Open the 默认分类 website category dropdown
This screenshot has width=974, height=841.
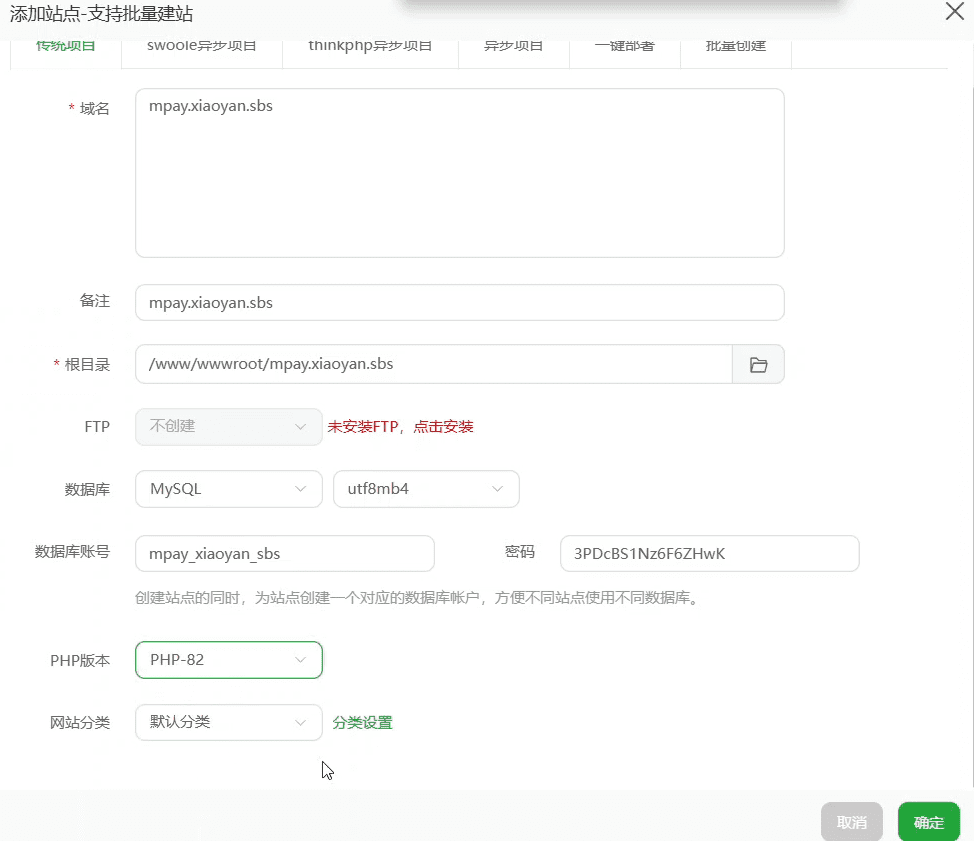pos(228,722)
